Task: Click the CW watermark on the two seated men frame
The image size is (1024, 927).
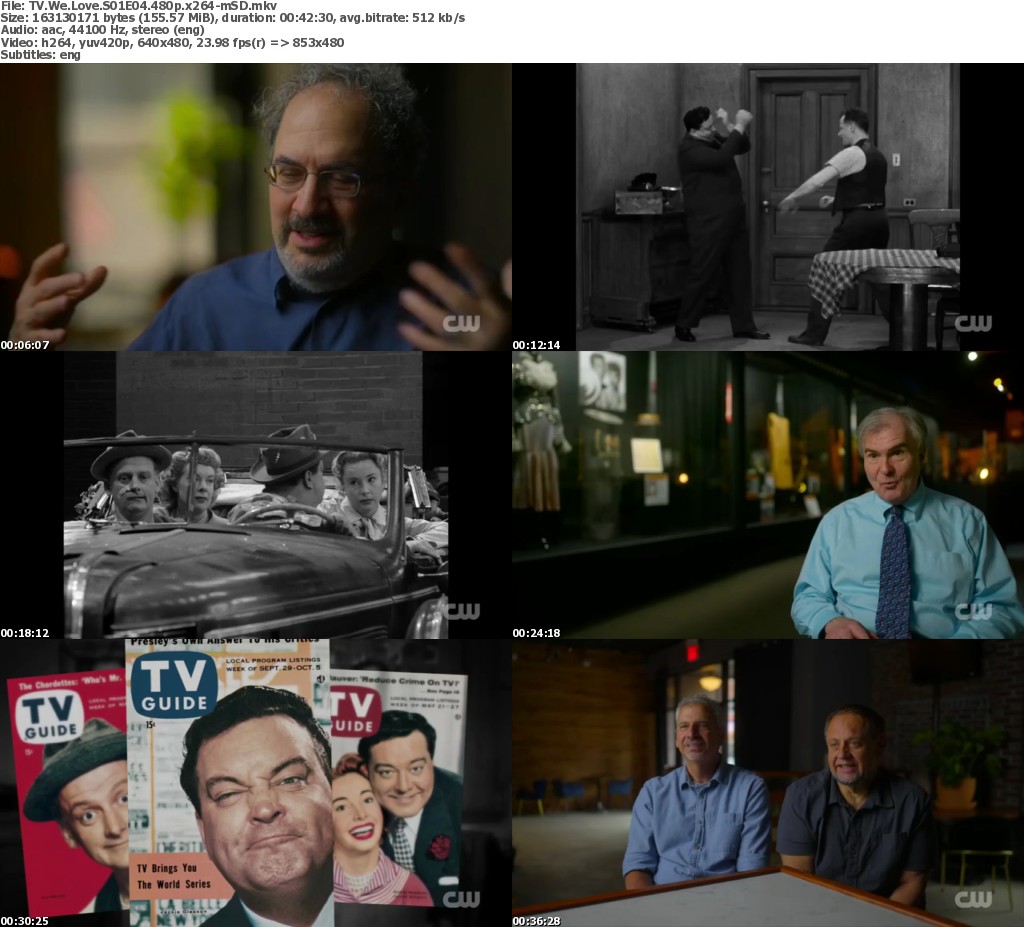Action: point(973,899)
